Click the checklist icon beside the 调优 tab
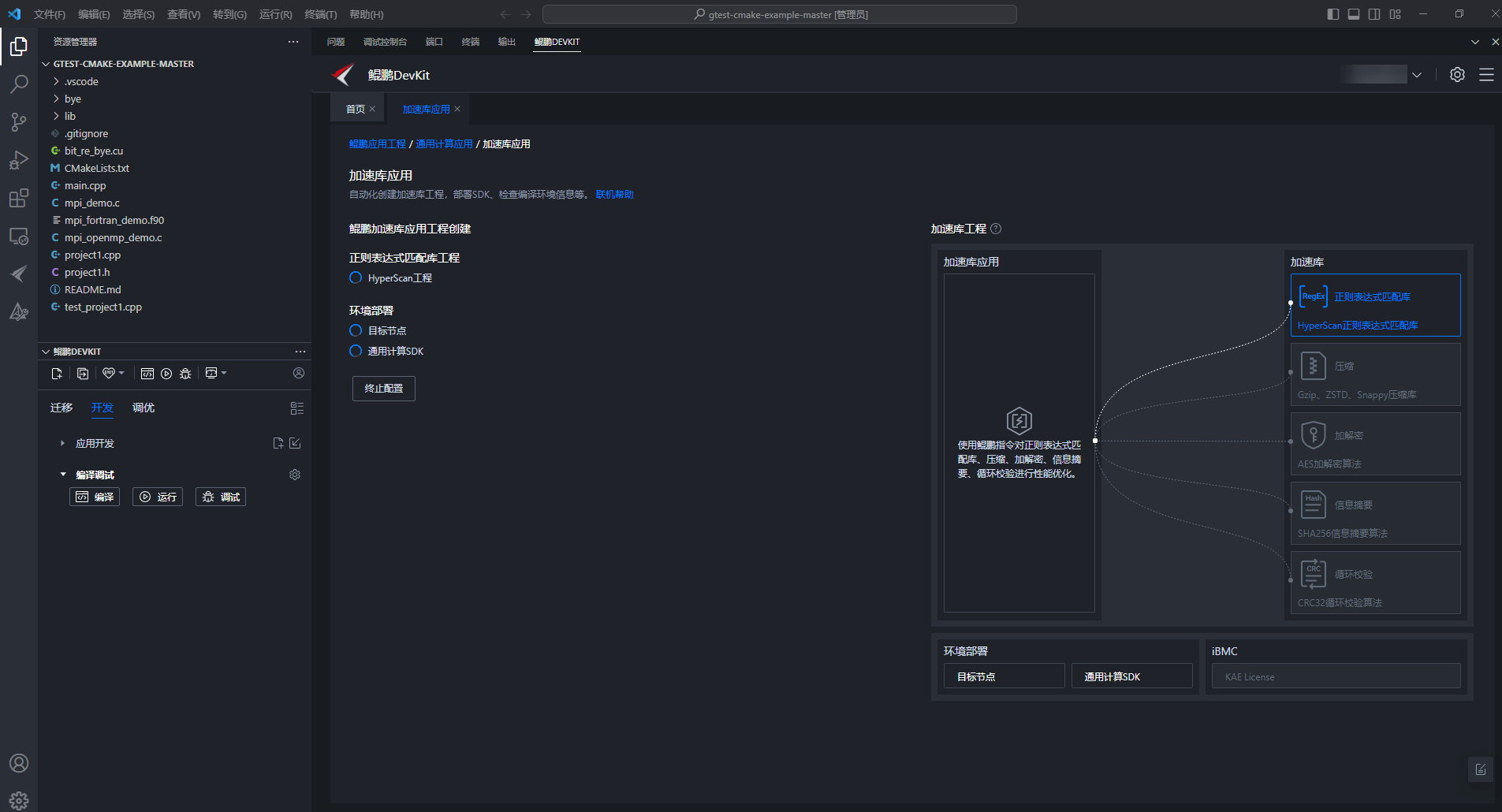Screen dimensions: 1502x812 pos(297,408)
